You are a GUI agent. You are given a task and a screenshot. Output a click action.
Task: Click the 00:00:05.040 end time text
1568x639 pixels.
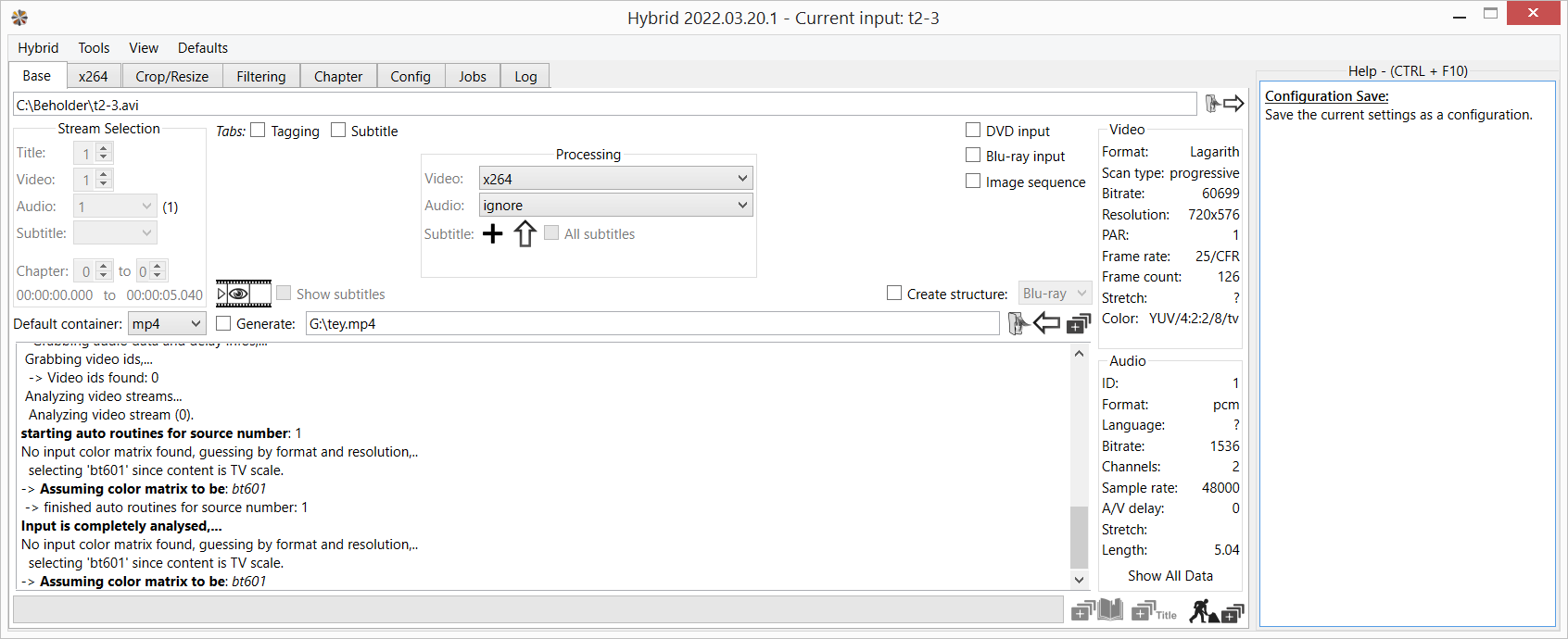[x=165, y=294]
